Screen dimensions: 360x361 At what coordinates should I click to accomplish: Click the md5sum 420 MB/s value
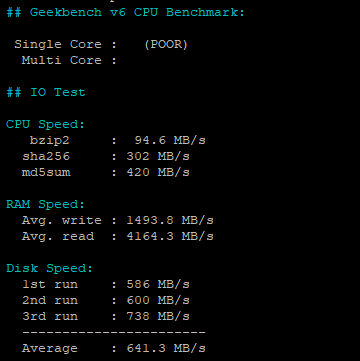158,172
